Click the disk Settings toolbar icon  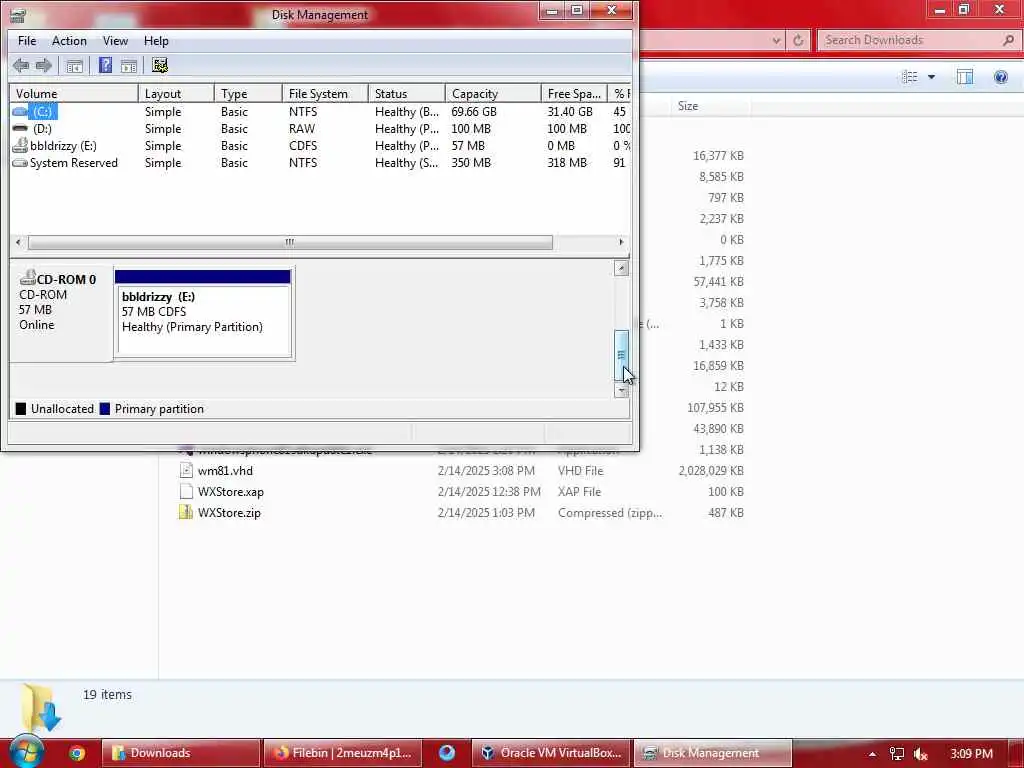coord(160,65)
